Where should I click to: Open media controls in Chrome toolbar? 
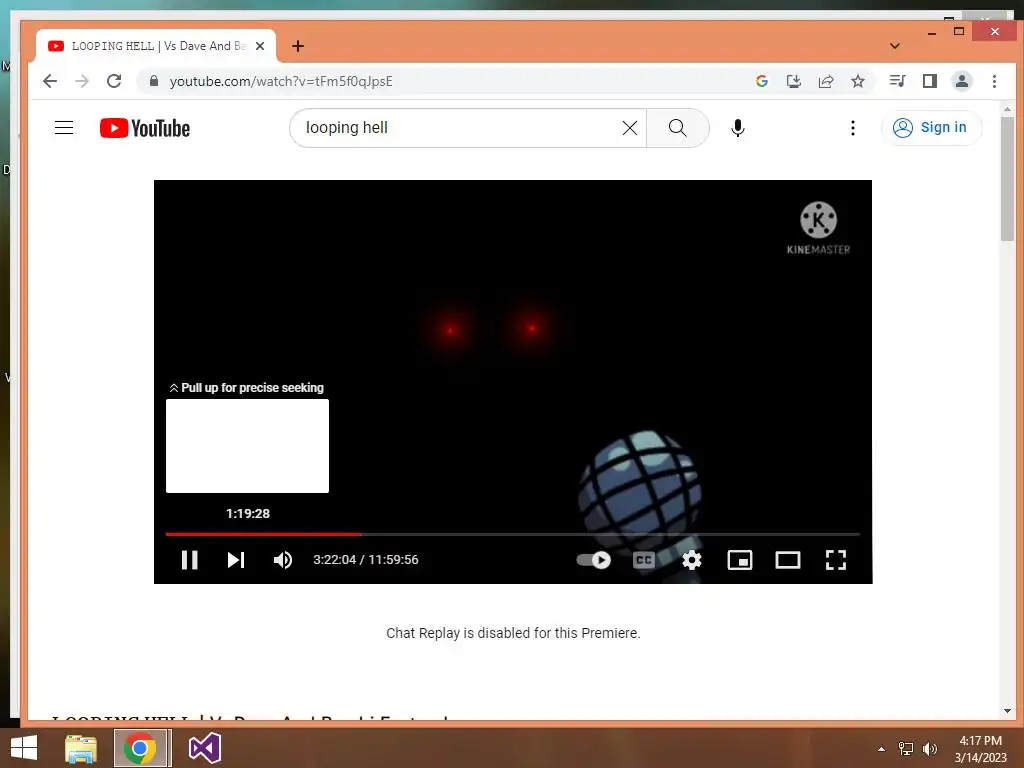[x=897, y=81]
